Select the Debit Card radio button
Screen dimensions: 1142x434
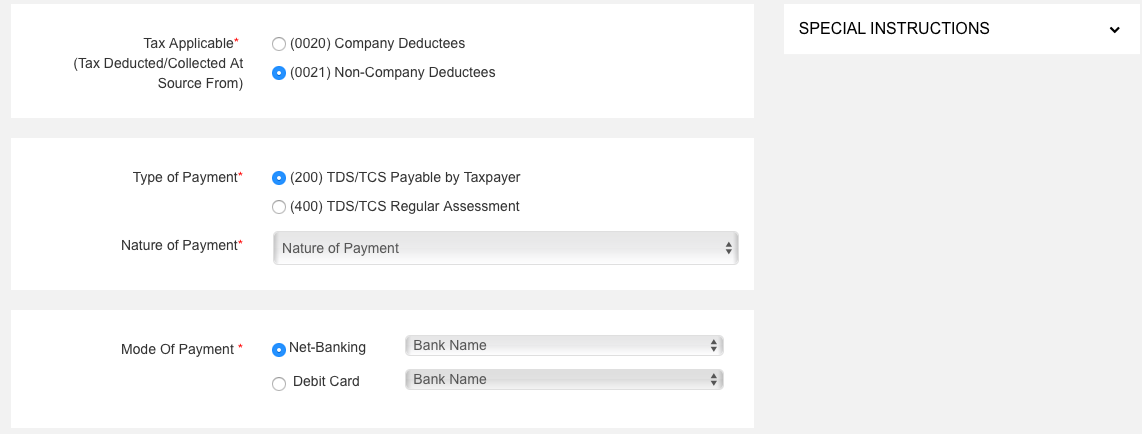click(x=279, y=383)
